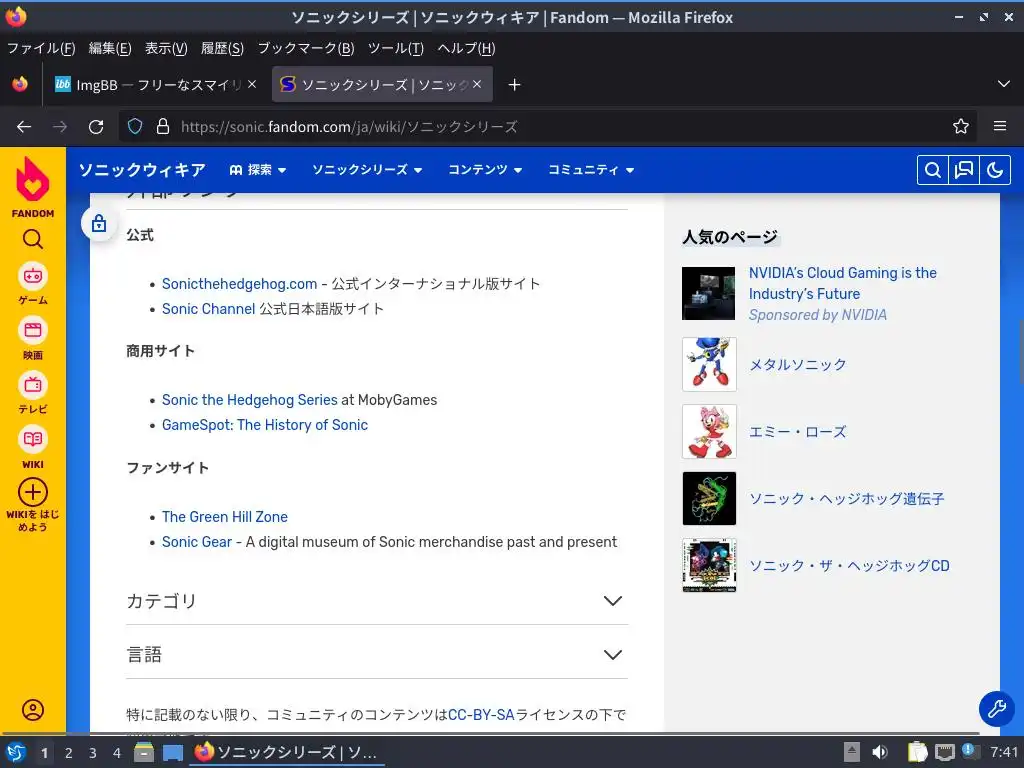Click the ソニックウィキア wiki title
The width and height of the screenshot is (1024, 768).
point(142,170)
